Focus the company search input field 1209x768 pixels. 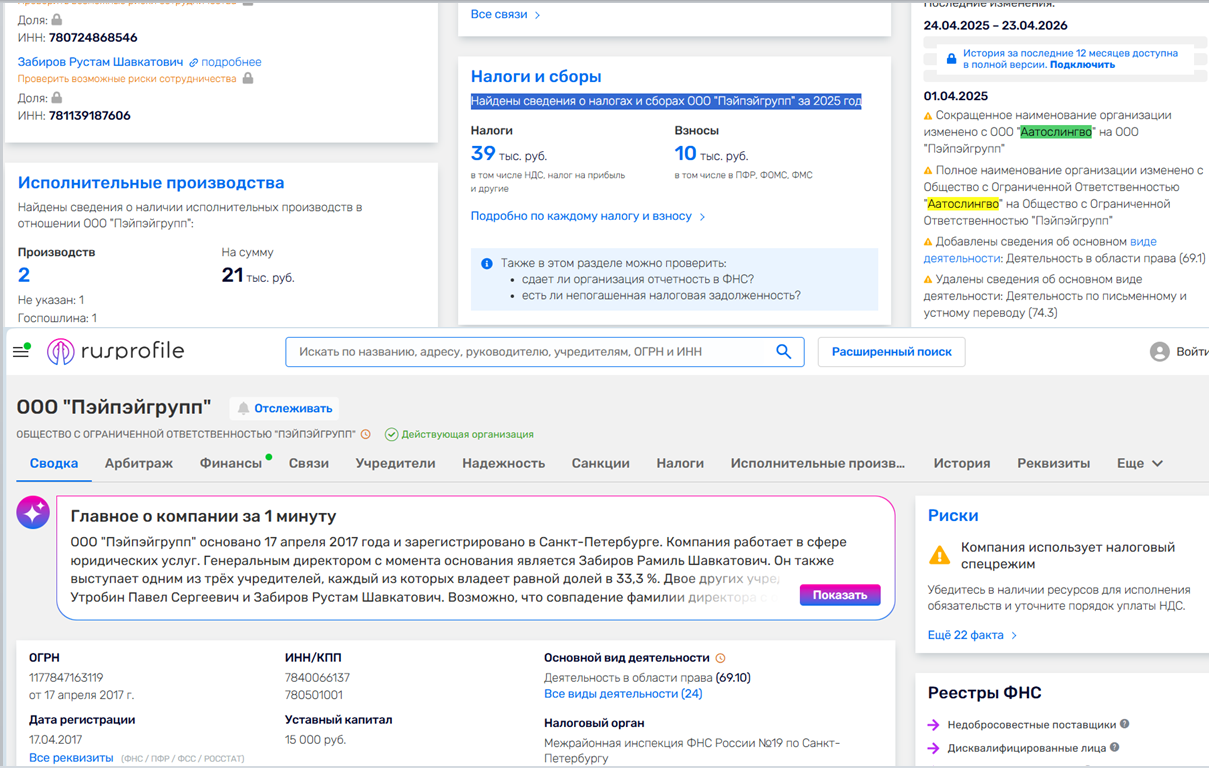(530, 352)
